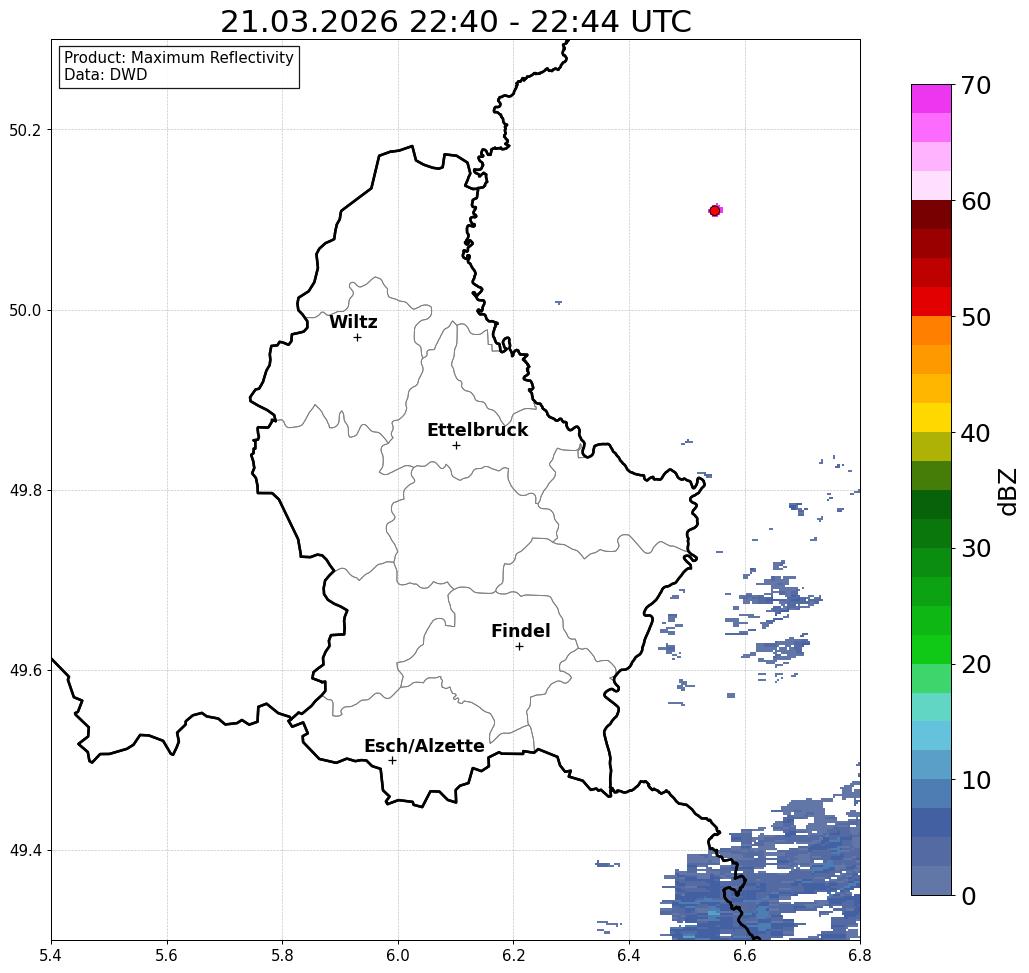Click the 70 label on the colorbar
Image resolution: width=1029 pixels, height=973 pixels.
tap(976, 85)
